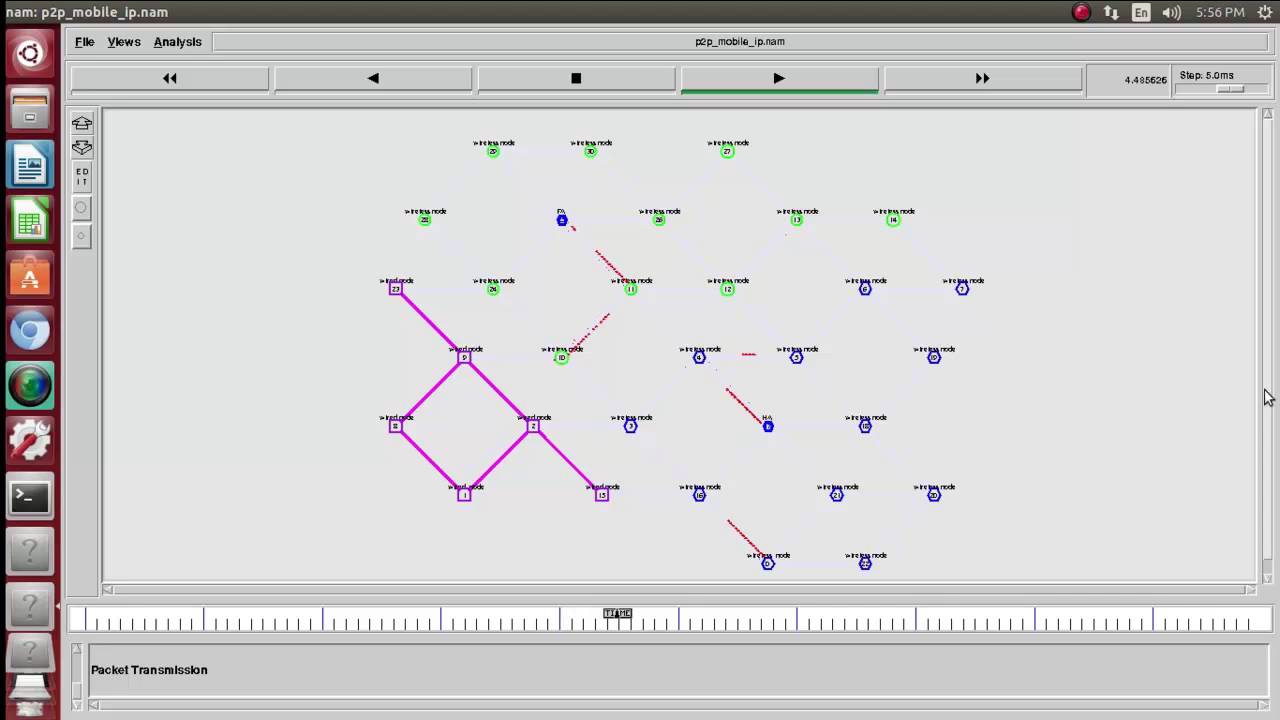1280x720 pixels.
Task: Open the Files manager from the dock
Action: coord(30,110)
